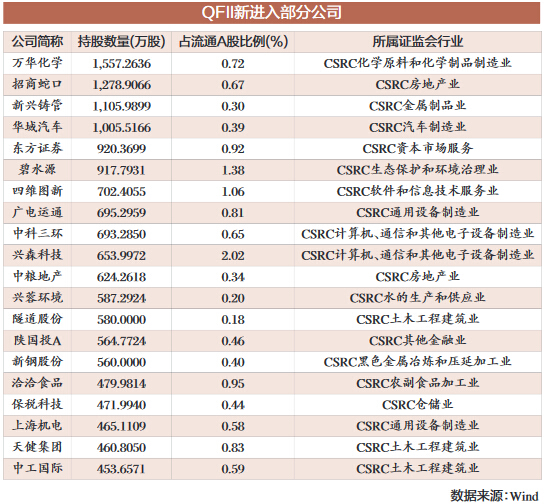Image resolution: width=546 pixels, height=504 pixels.
Task: Select company name 万华化学
Action: (37, 63)
